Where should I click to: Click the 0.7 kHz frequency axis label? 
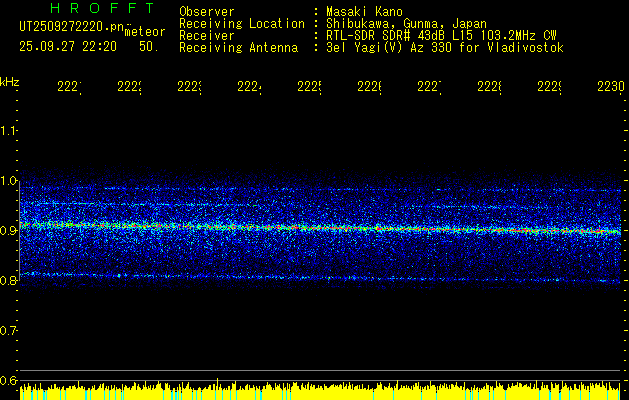8,331
